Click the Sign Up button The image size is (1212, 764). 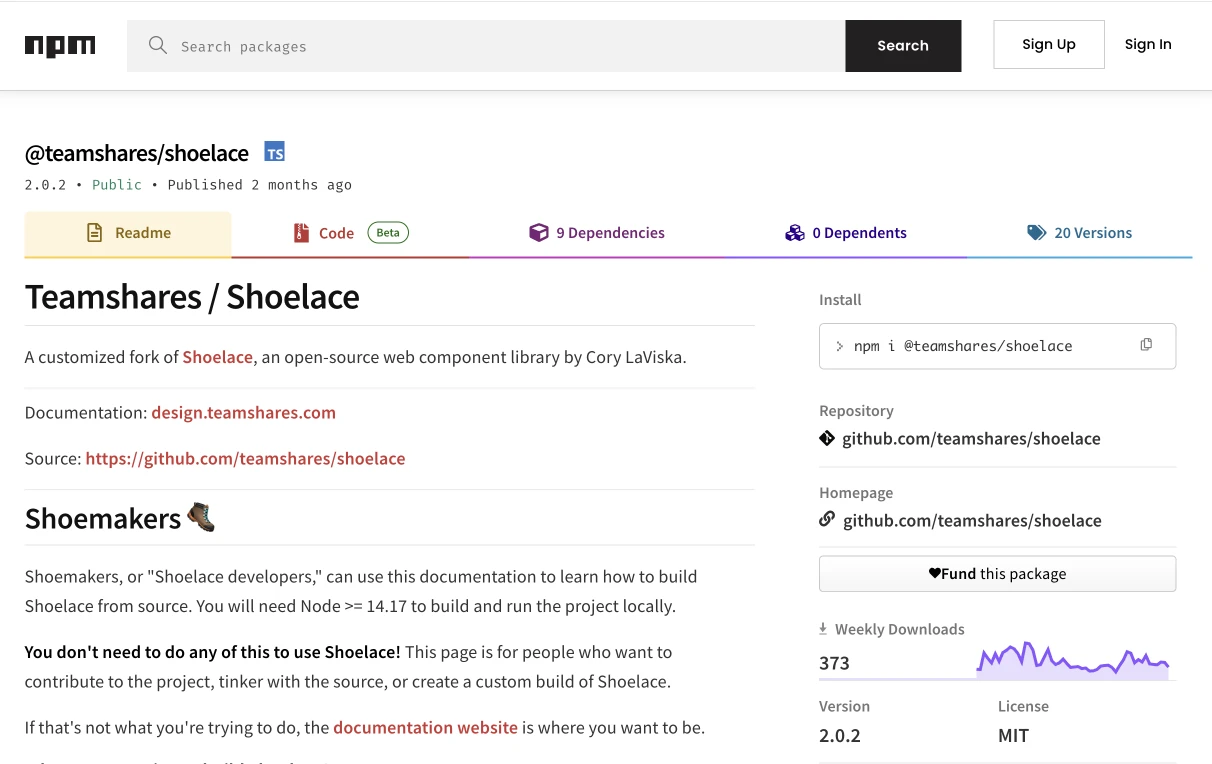point(1049,45)
